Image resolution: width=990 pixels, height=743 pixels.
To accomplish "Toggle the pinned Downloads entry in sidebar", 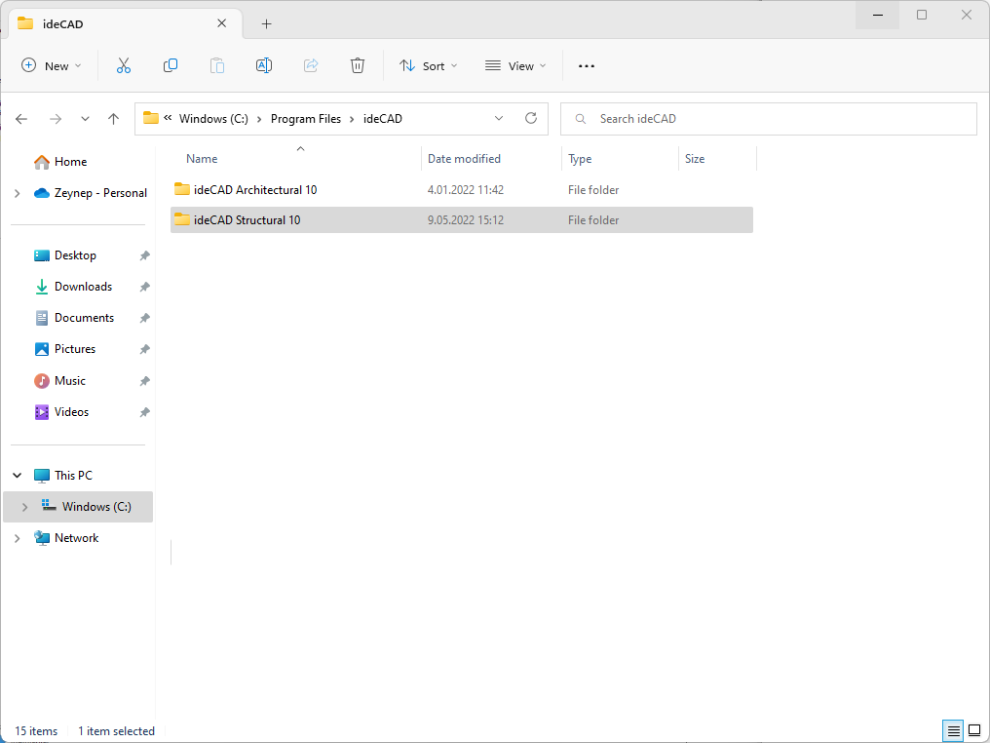I will (145, 287).
